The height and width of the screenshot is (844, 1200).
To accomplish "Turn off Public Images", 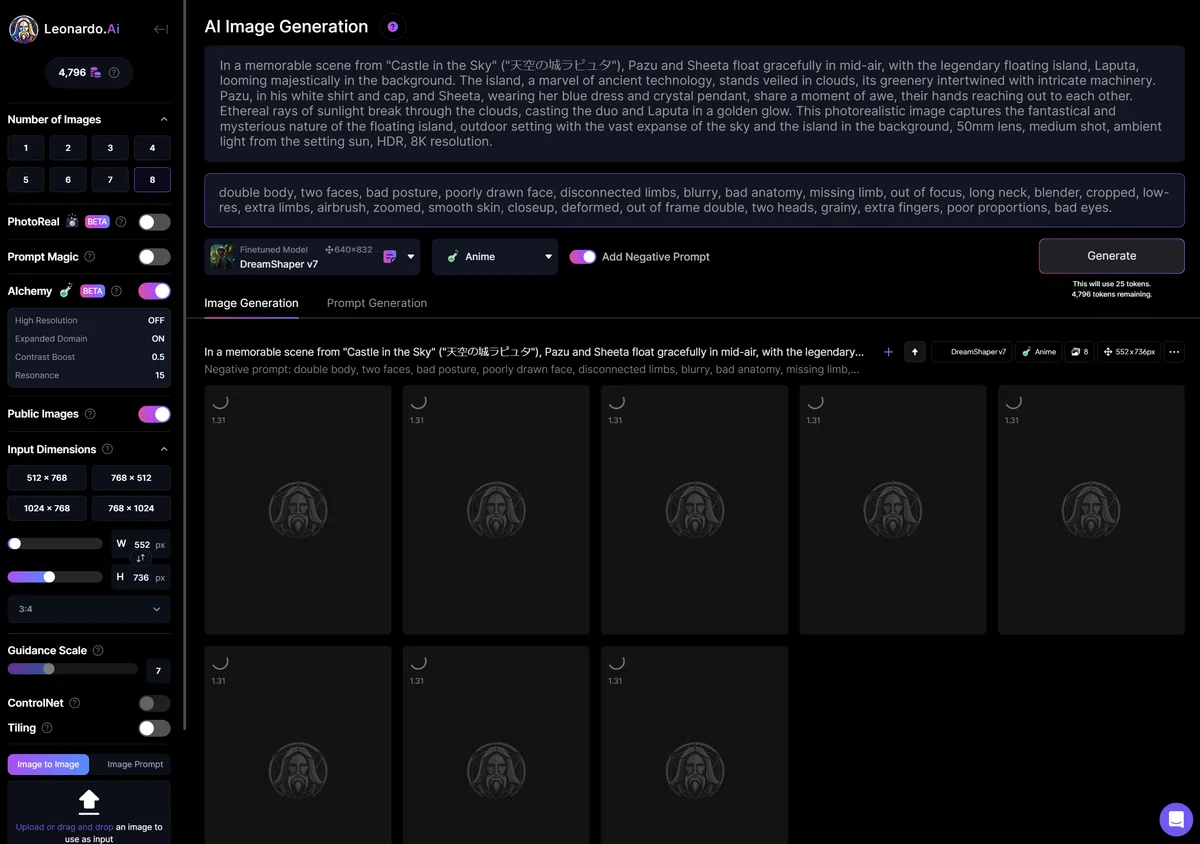I will coord(154,414).
